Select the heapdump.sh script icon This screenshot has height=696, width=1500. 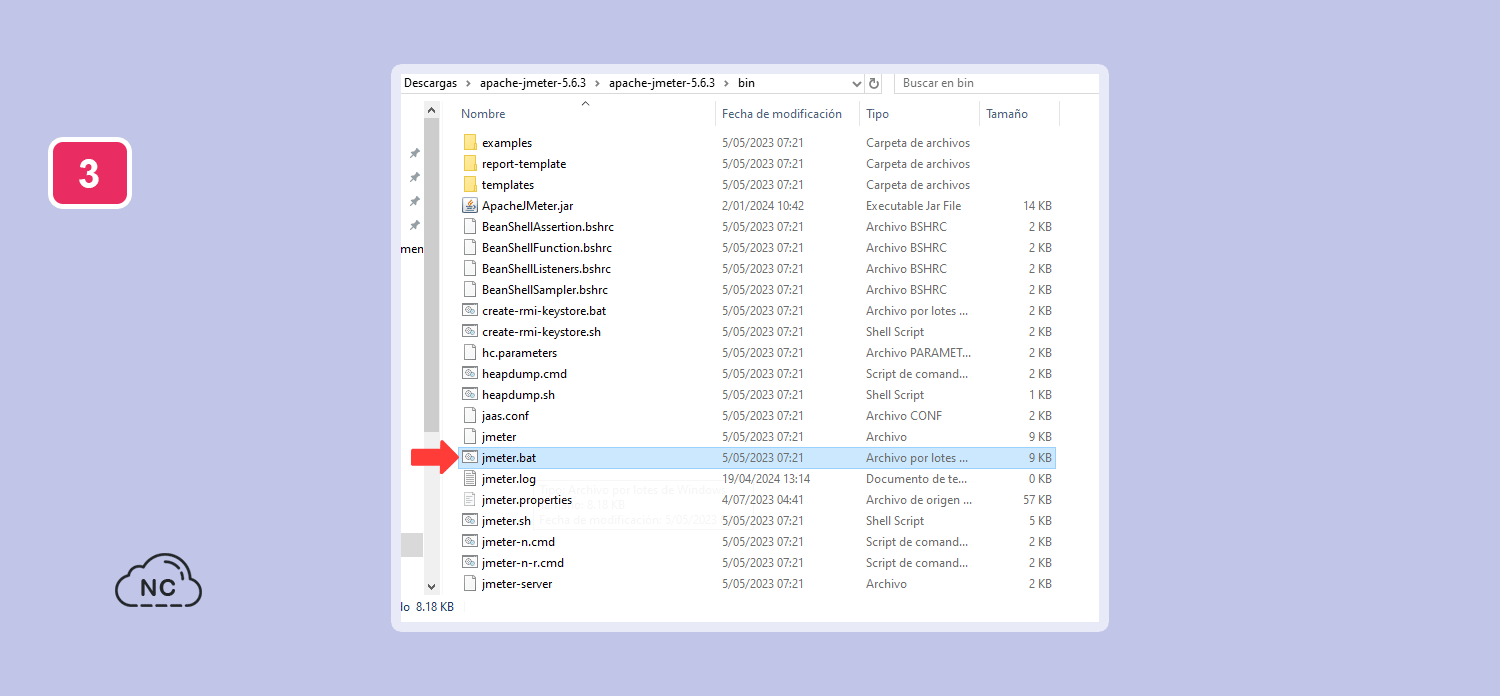pos(470,394)
